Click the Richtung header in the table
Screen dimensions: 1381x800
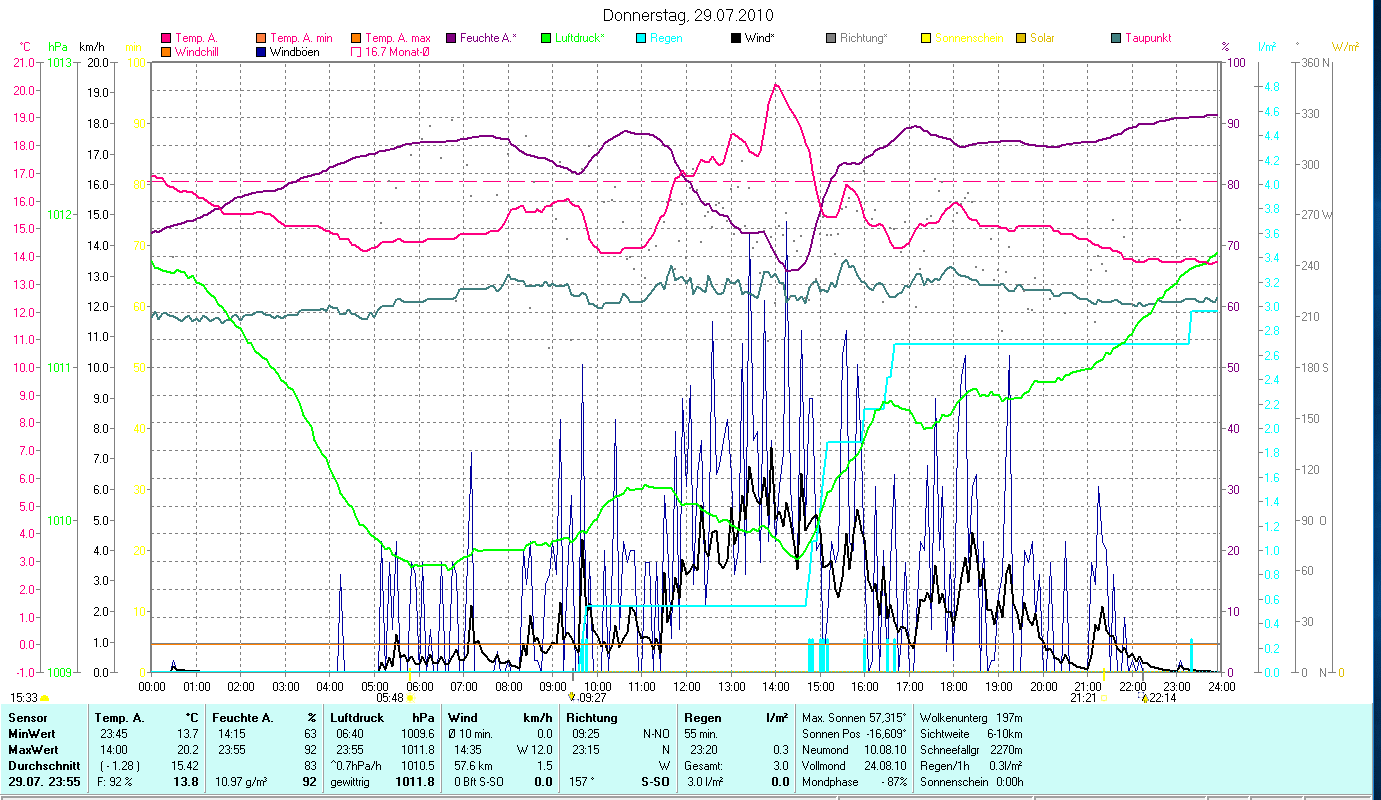pos(592,718)
